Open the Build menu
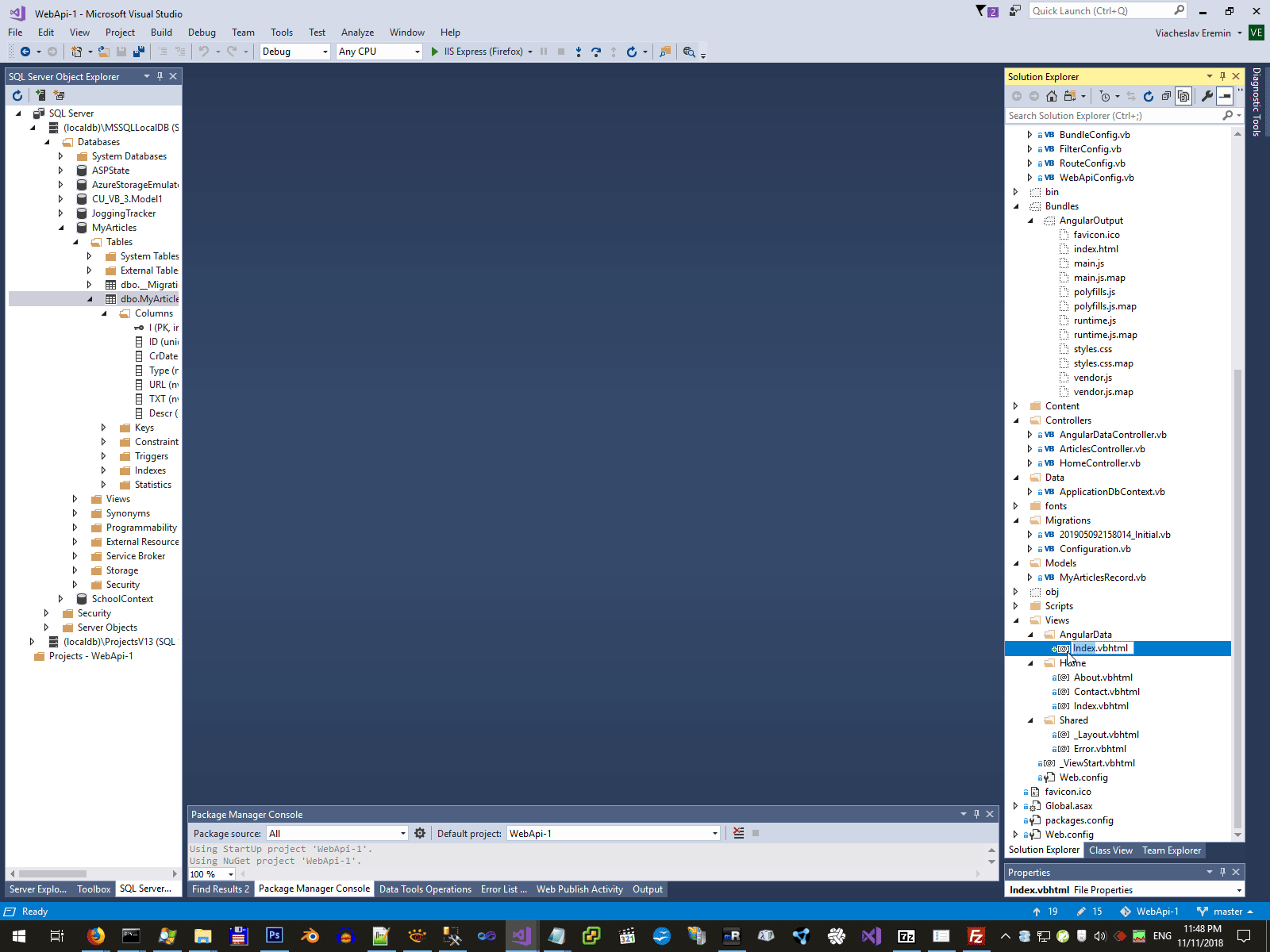Viewport: 1270px width, 952px height. [x=161, y=33]
